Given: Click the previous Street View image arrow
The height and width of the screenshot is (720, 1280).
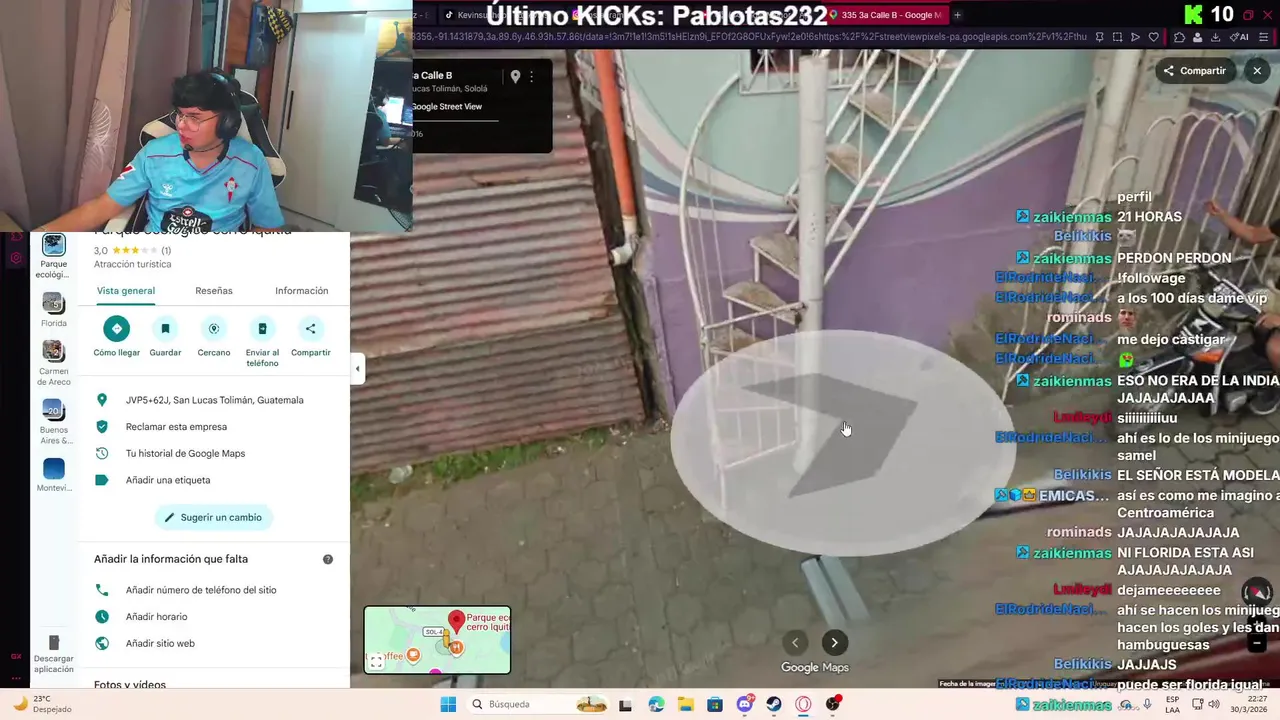Looking at the screenshot, I should coord(795,643).
